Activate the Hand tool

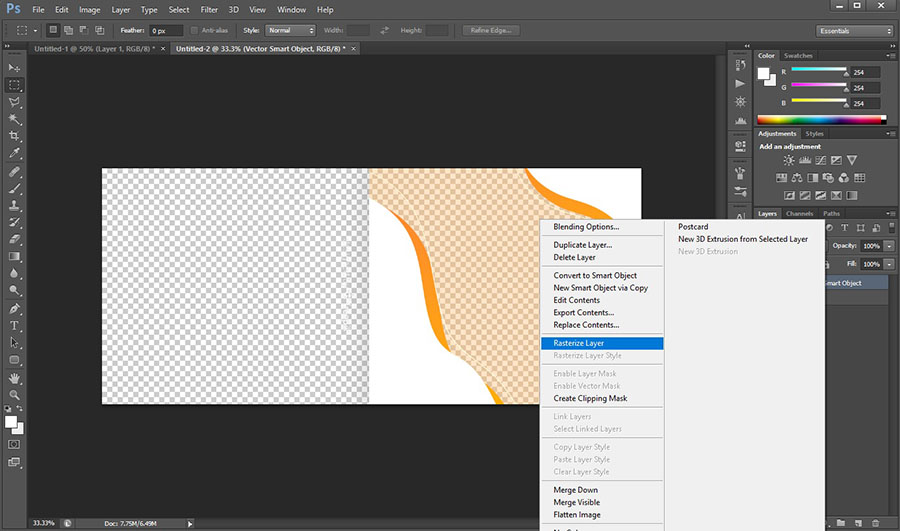pos(15,378)
